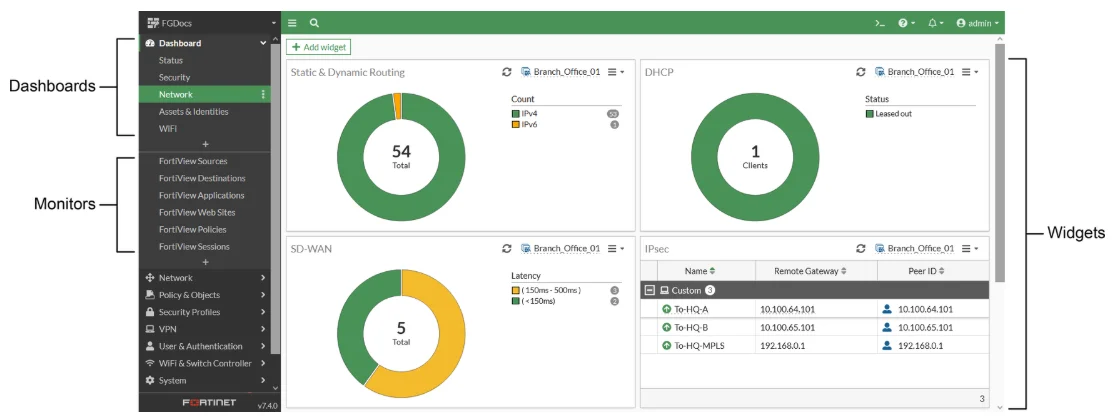The height and width of the screenshot is (416, 1112).
Task: Select Branch_Office_01 in the Routing widget
Action: (560, 72)
